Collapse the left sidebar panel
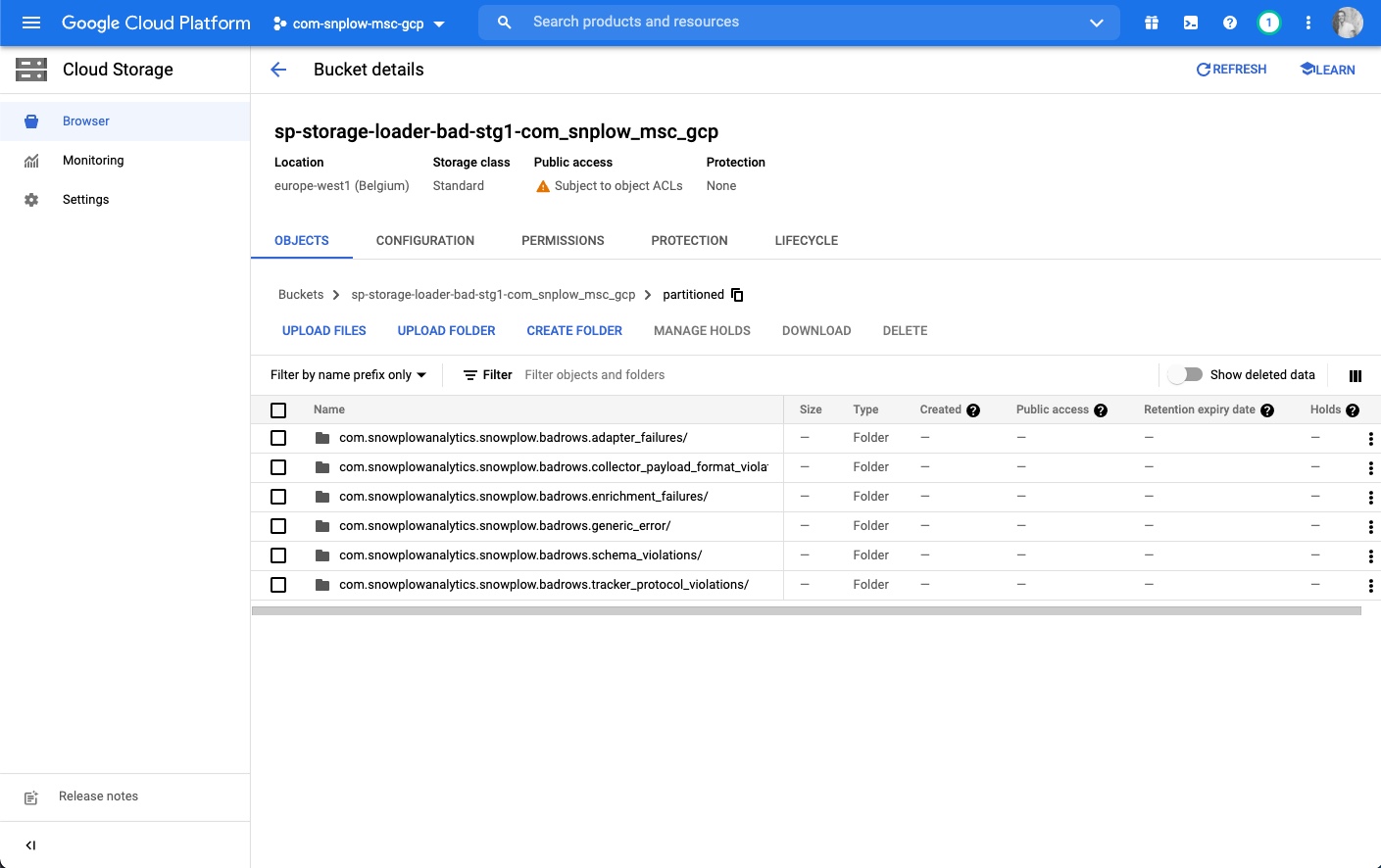 (x=30, y=845)
